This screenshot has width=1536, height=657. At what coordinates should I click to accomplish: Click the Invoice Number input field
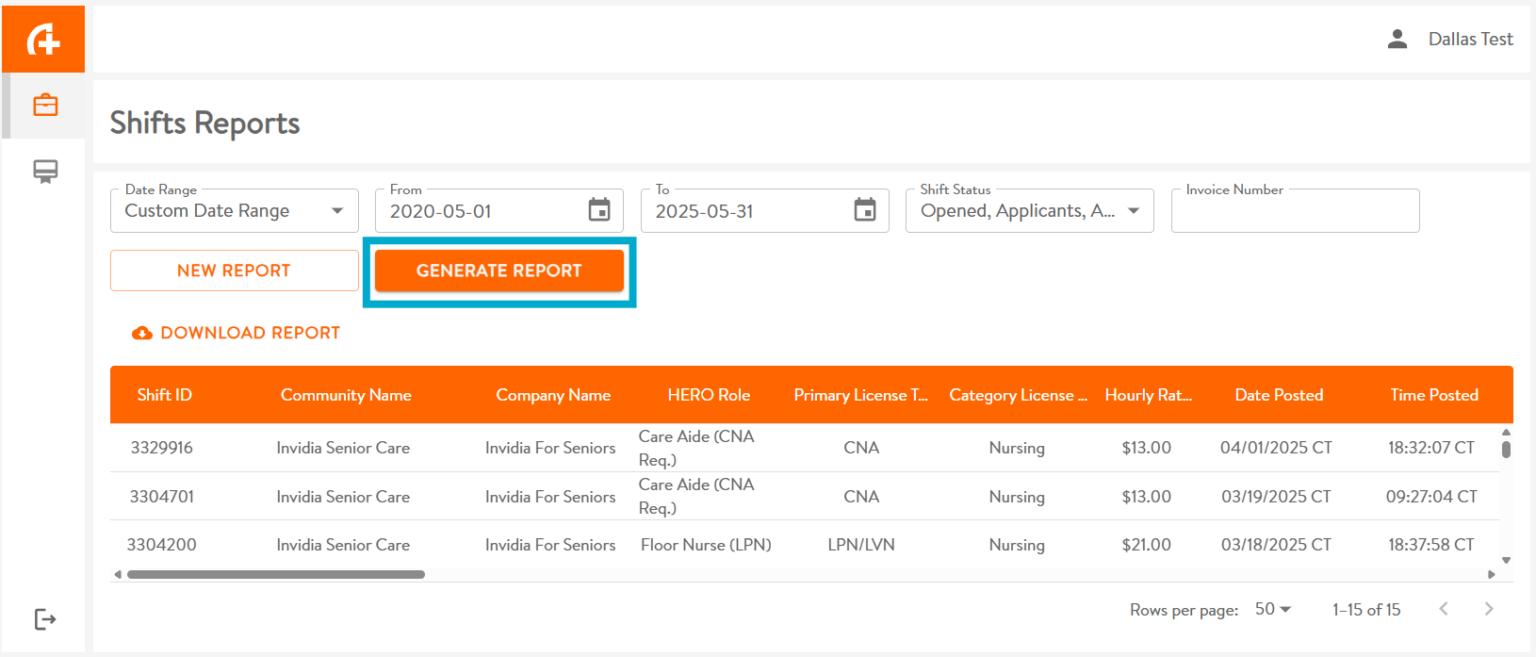coord(1294,212)
